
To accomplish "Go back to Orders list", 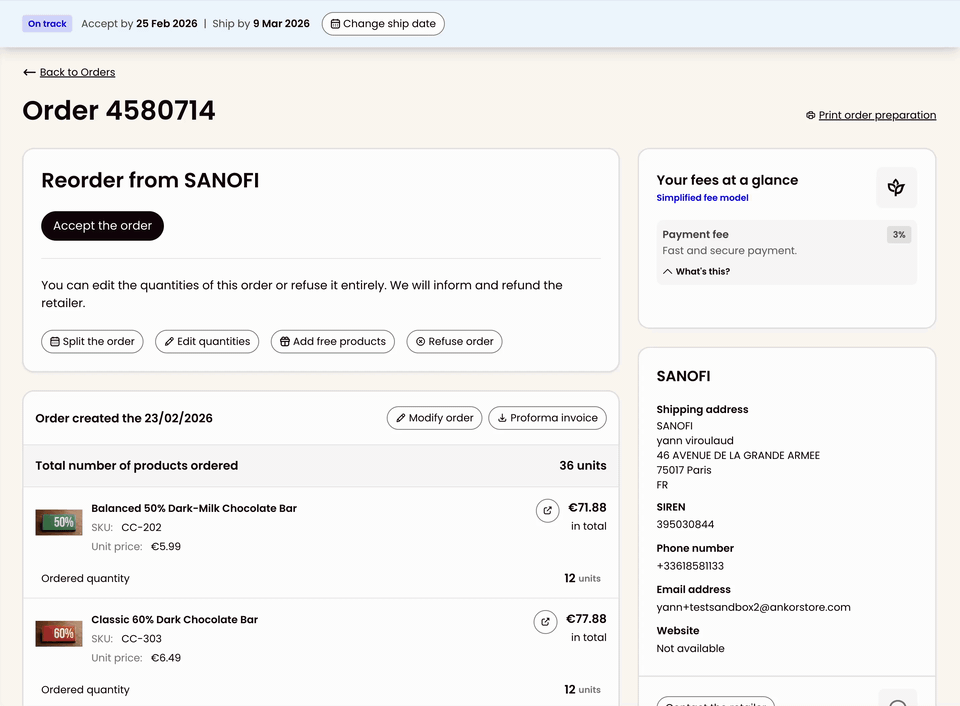I will 77,72.
